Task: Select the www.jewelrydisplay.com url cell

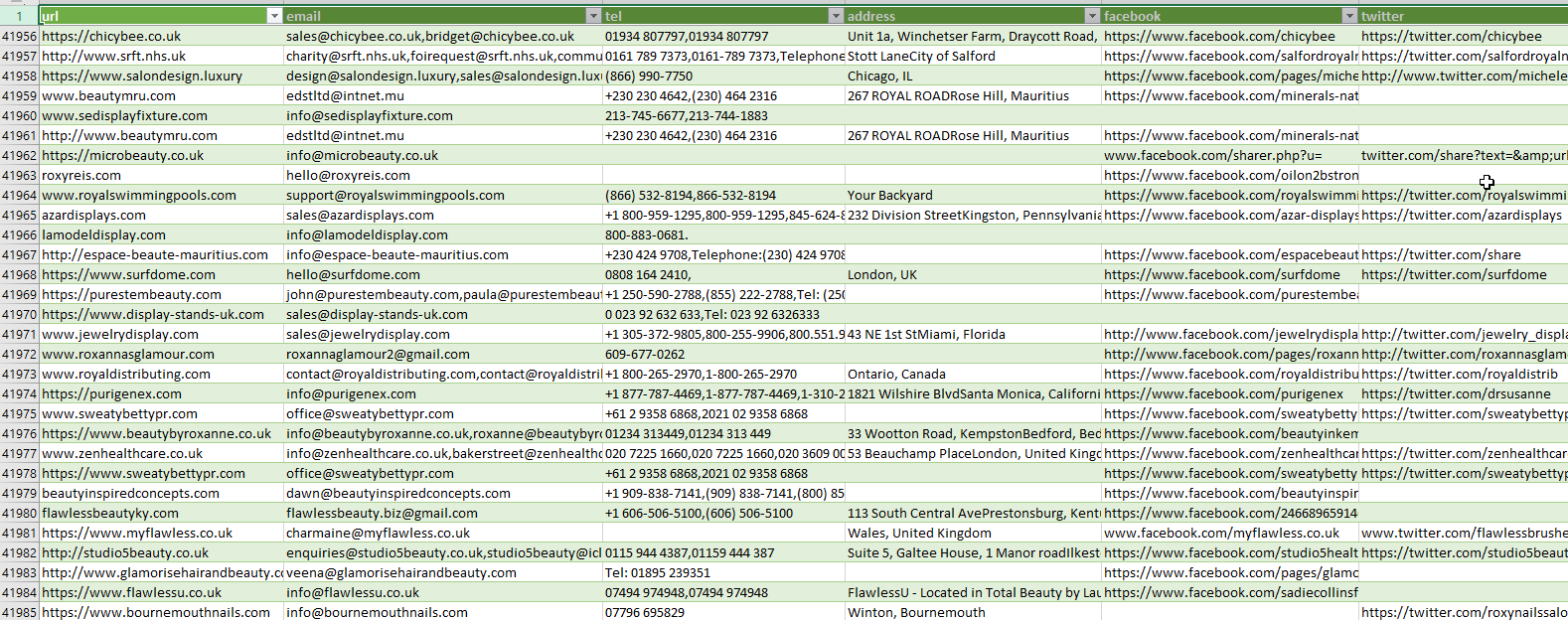Action: point(161,334)
